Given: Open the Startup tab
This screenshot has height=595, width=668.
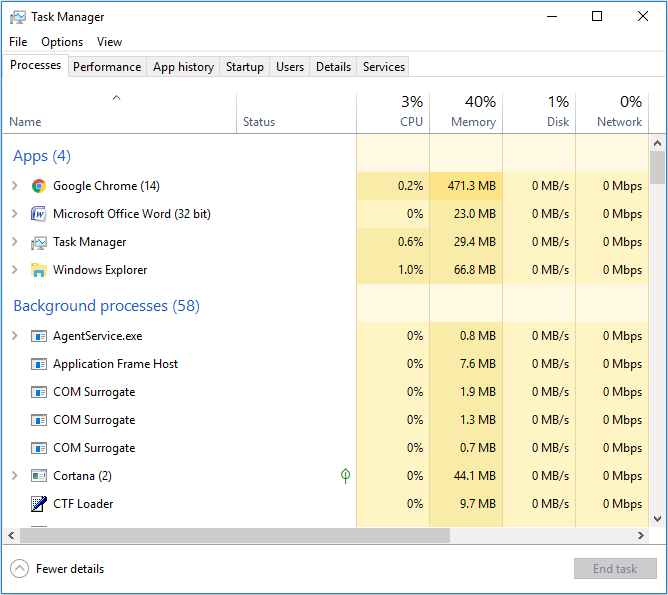Looking at the screenshot, I should point(245,67).
